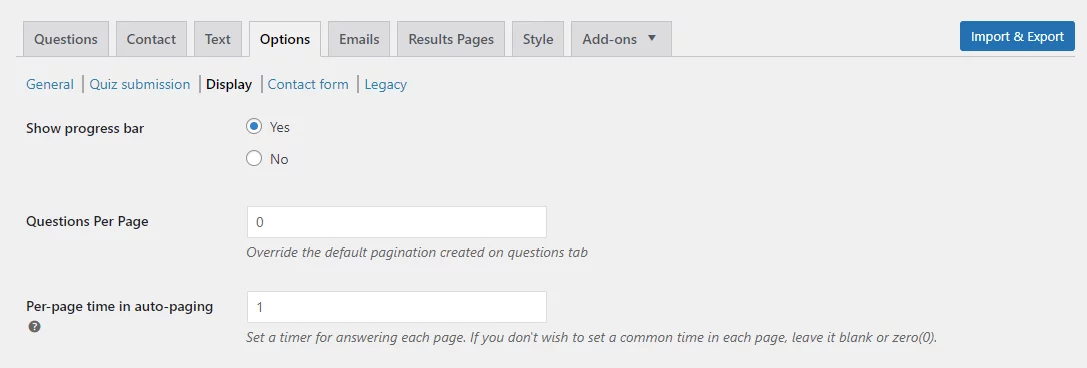Open the Questions tab
The height and width of the screenshot is (368, 1087).
point(66,39)
